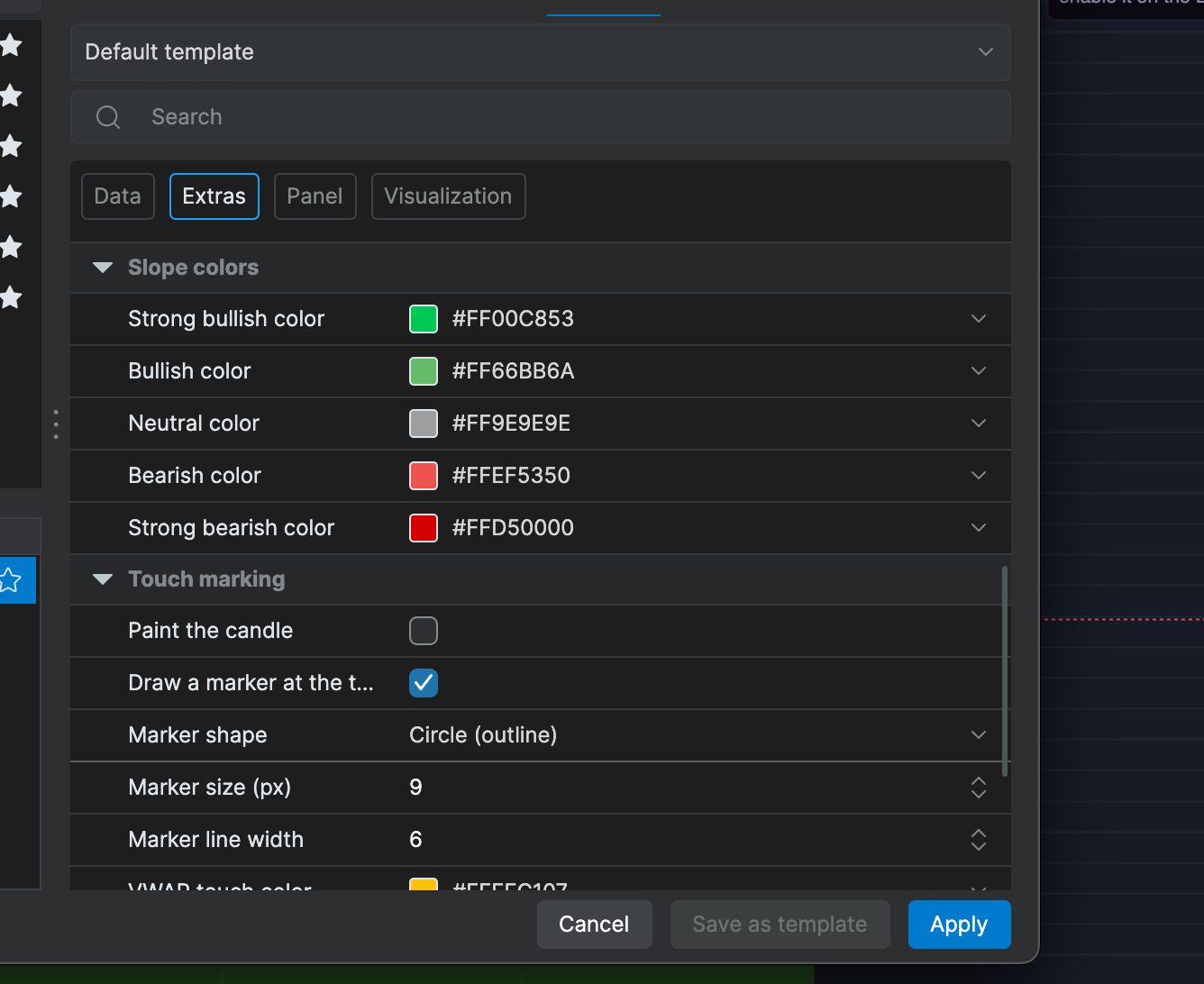
Task: Switch to the Panel tab
Action: click(315, 196)
